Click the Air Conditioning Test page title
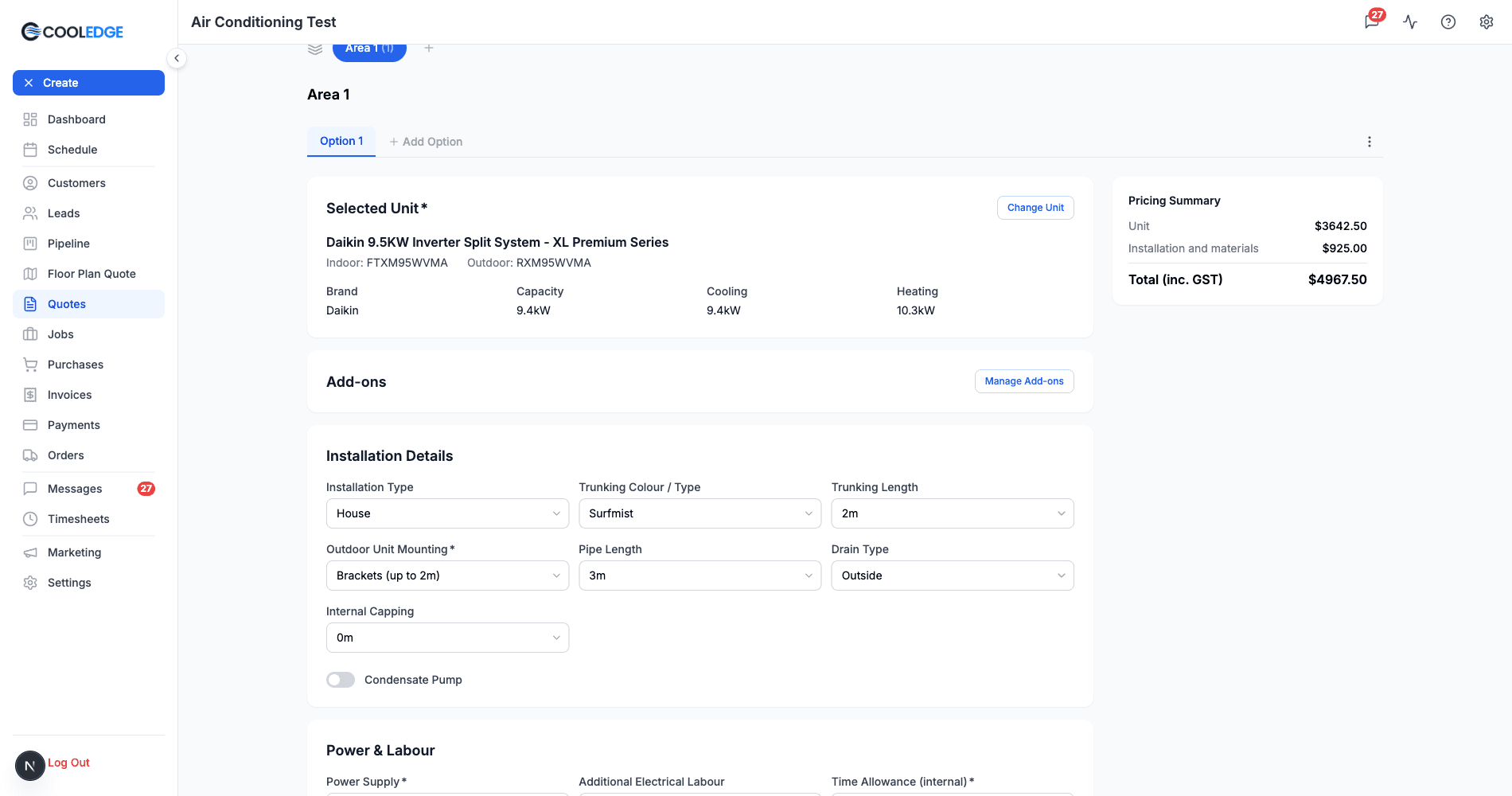The width and height of the screenshot is (1512, 796). [x=263, y=22]
